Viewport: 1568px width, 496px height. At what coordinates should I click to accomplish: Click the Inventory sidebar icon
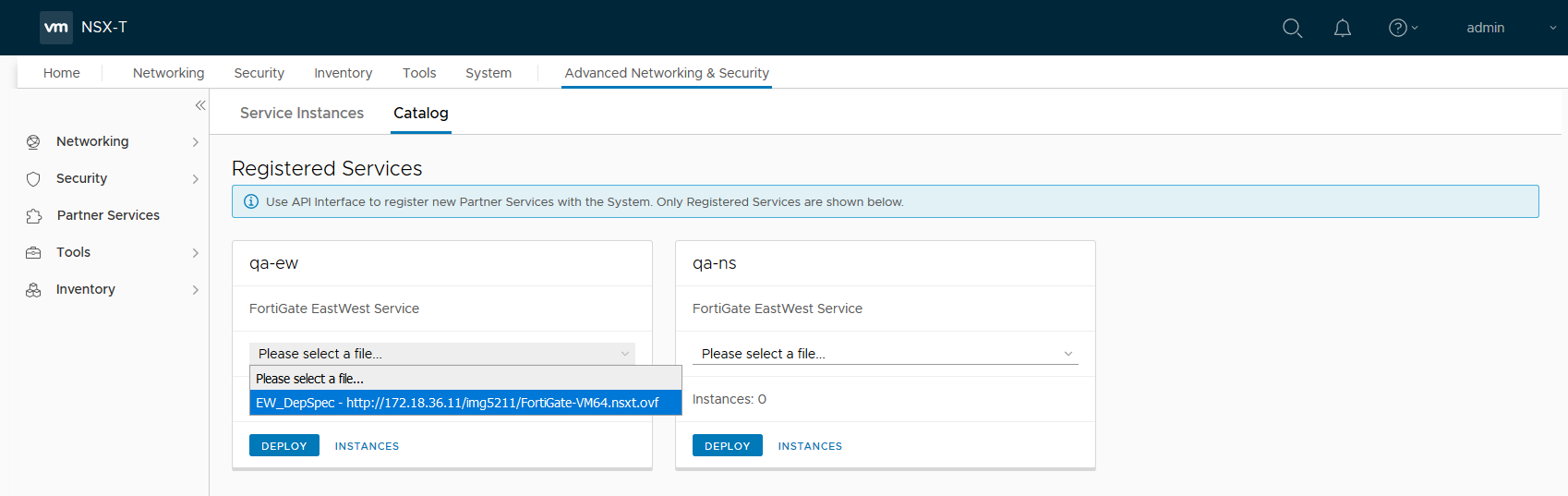point(34,290)
